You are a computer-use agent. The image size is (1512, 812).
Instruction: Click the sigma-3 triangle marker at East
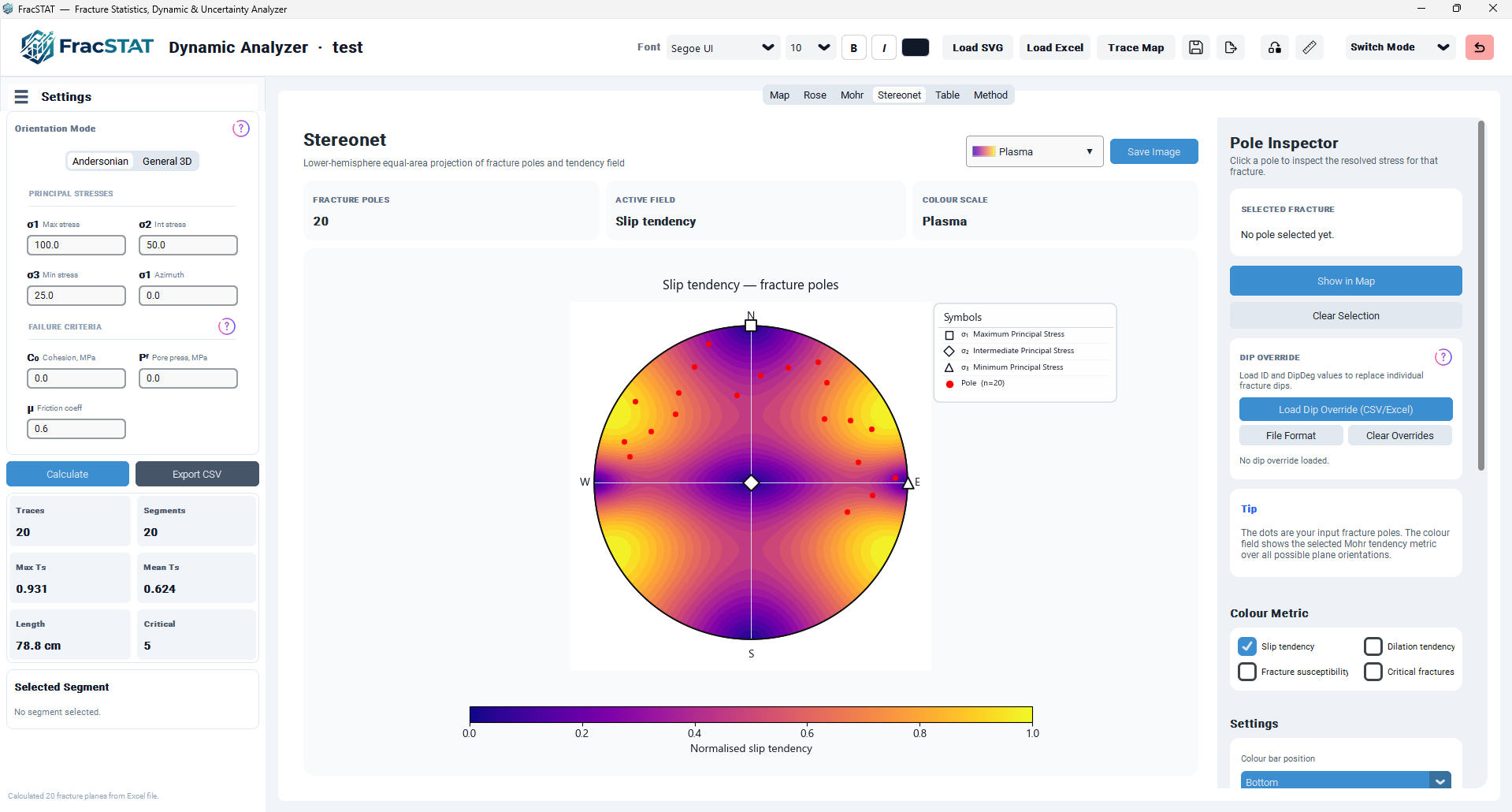pos(908,482)
